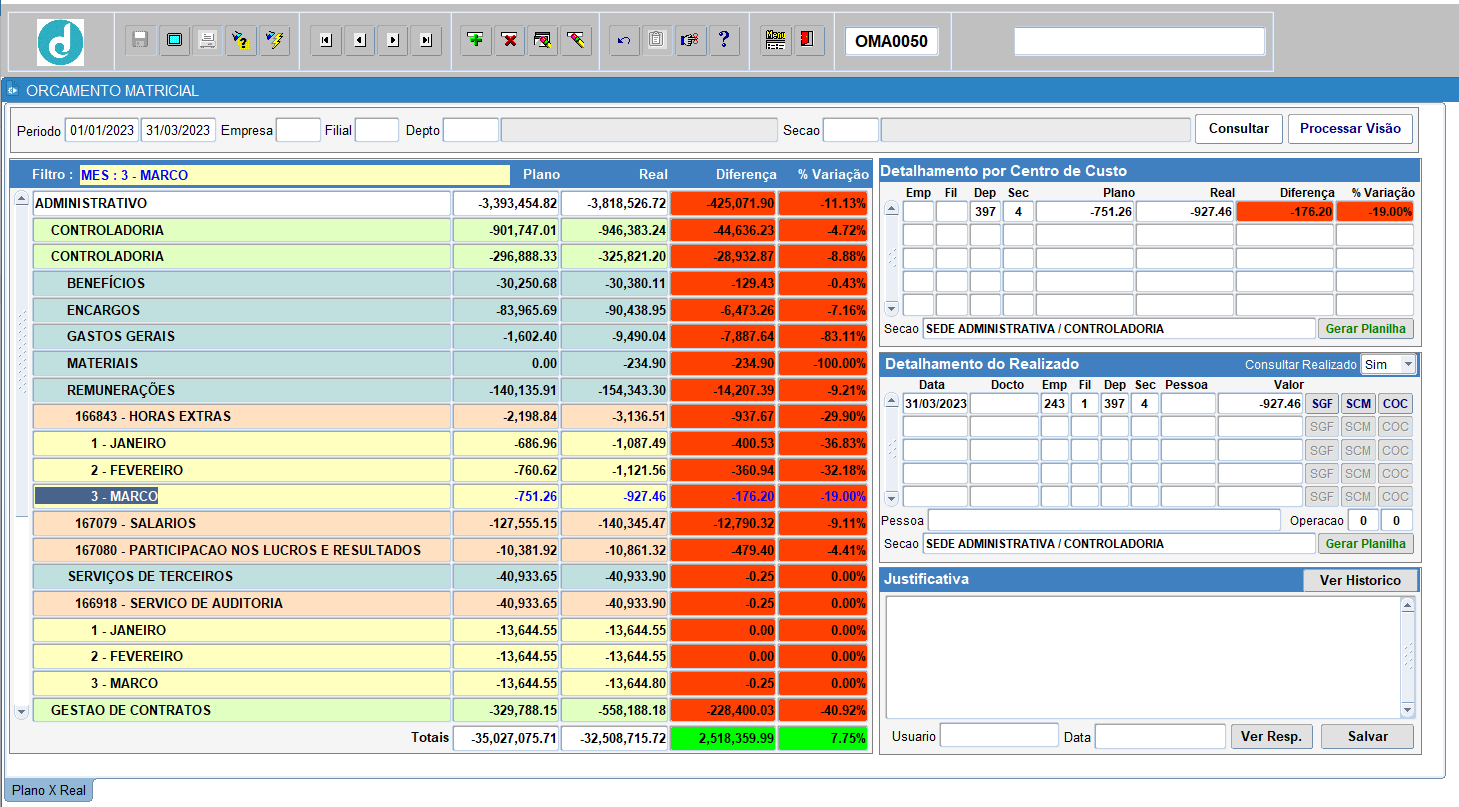Viewport: 1459px width, 807px height.
Task: Click the Usuario input field
Action: tap(999, 736)
